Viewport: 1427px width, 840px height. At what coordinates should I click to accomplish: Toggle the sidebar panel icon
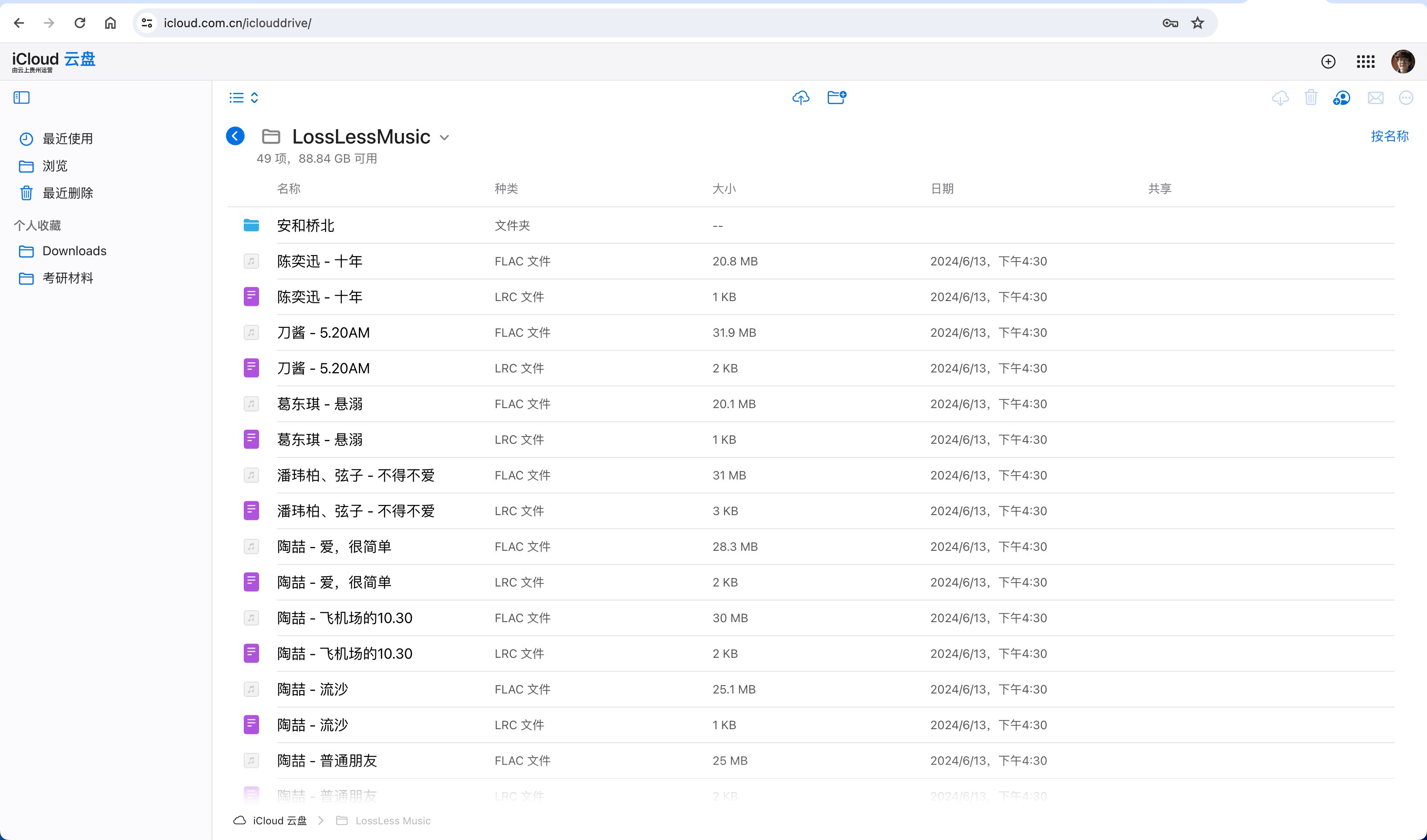tap(22, 97)
